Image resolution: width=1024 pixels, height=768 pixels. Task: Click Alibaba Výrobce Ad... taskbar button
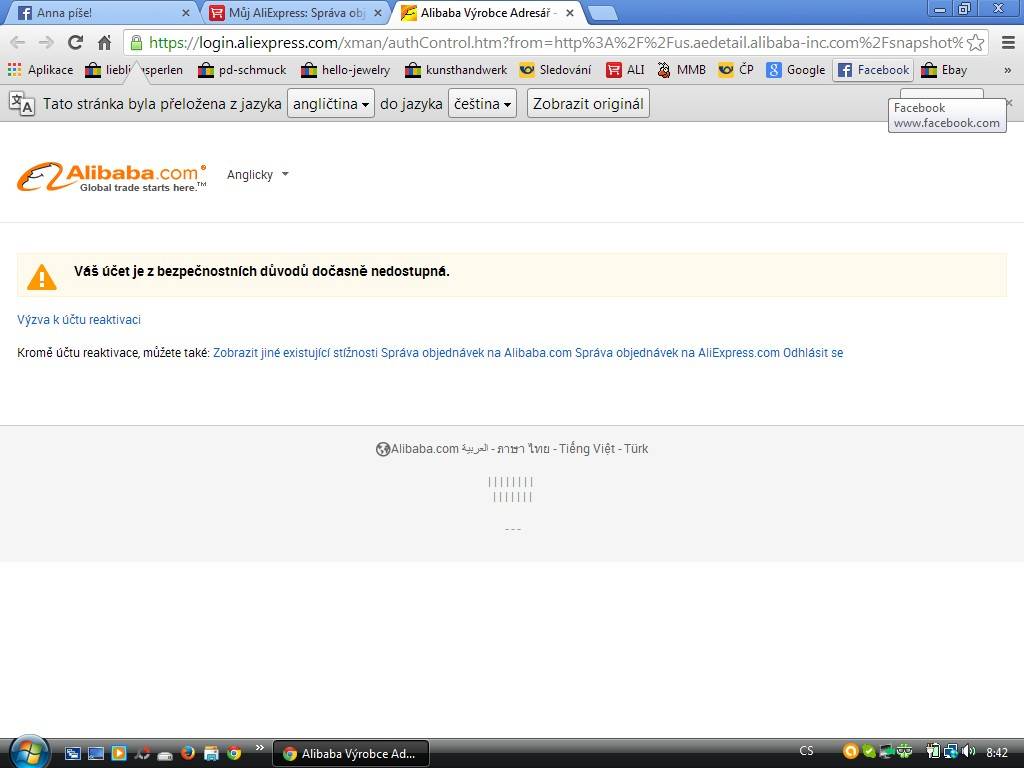(351, 754)
